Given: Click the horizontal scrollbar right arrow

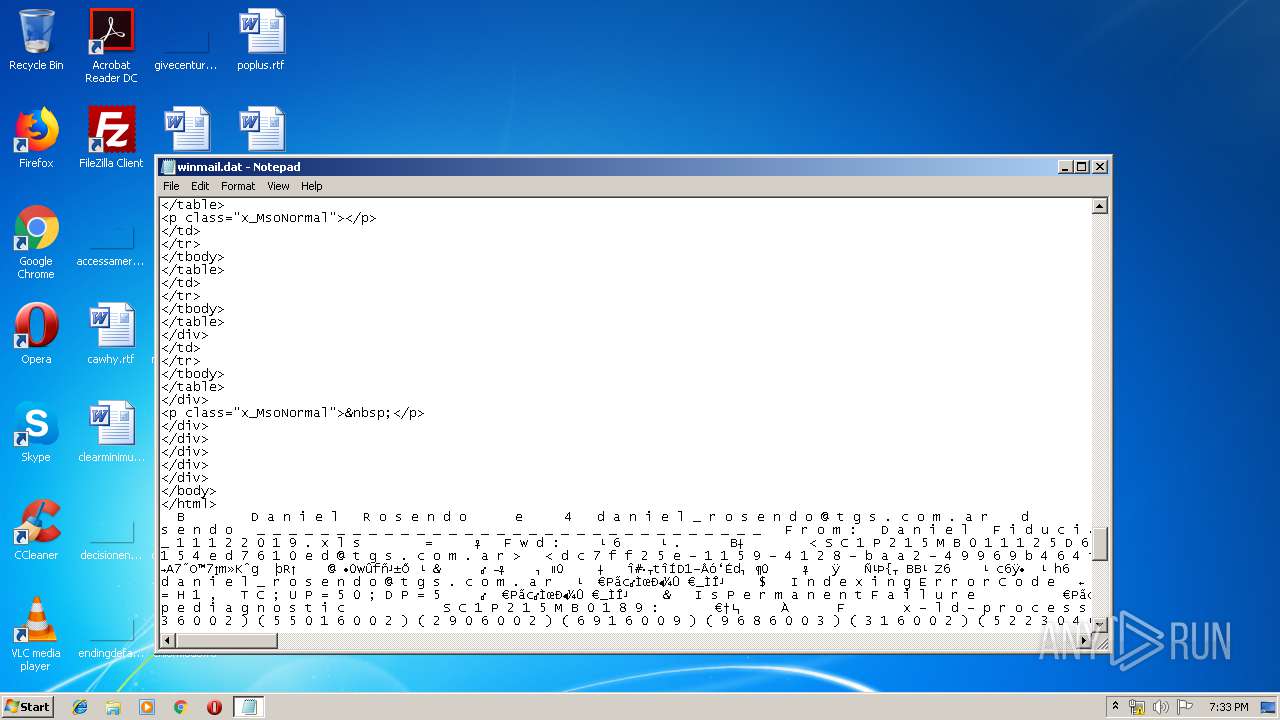Looking at the screenshot, I should tap(1082, 641).
